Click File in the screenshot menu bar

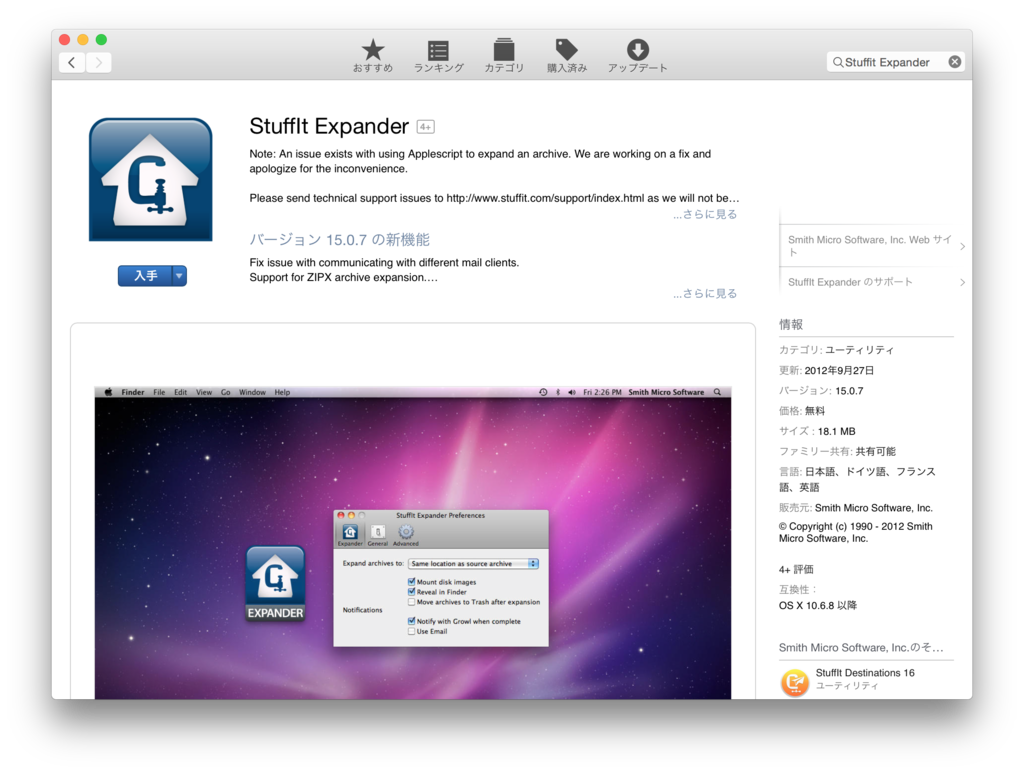click(x=159, y=392)
